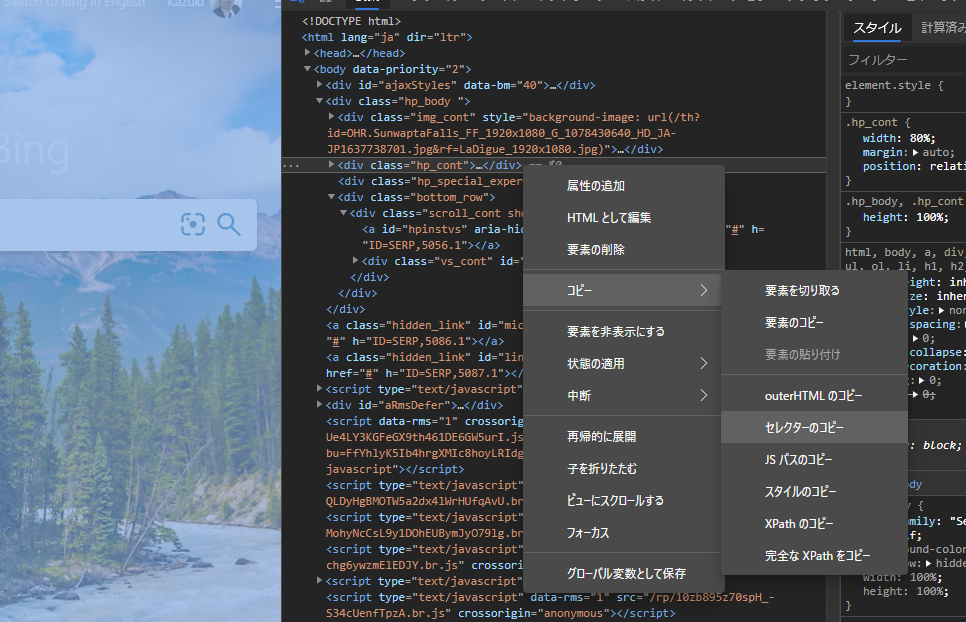966x622 pixels.
Task: Choose 要素の削除 menu entry
Action: click(x=623, y=250)
